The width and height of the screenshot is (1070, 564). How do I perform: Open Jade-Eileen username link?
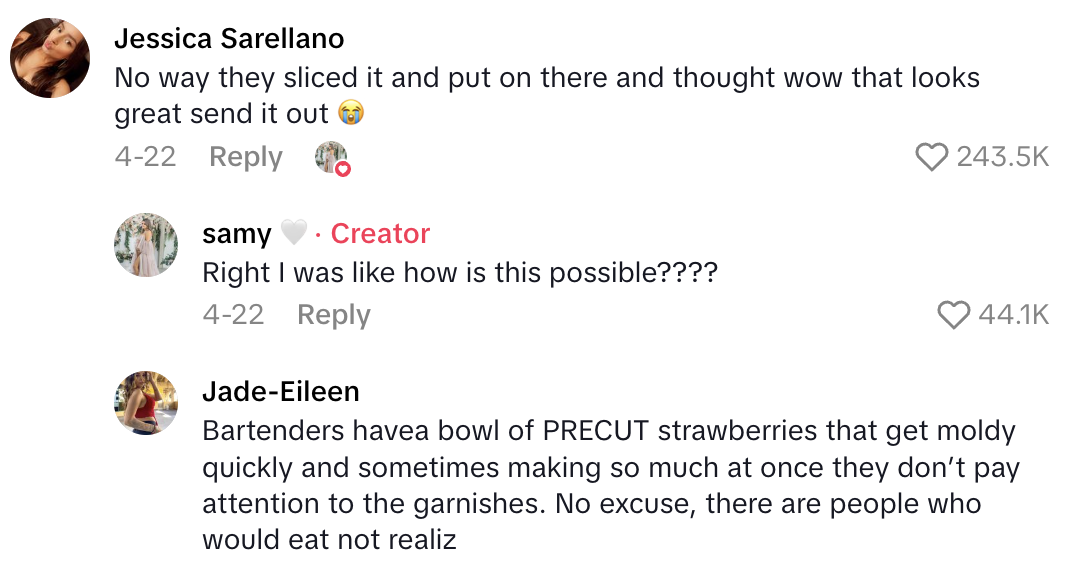pos(280,391)
